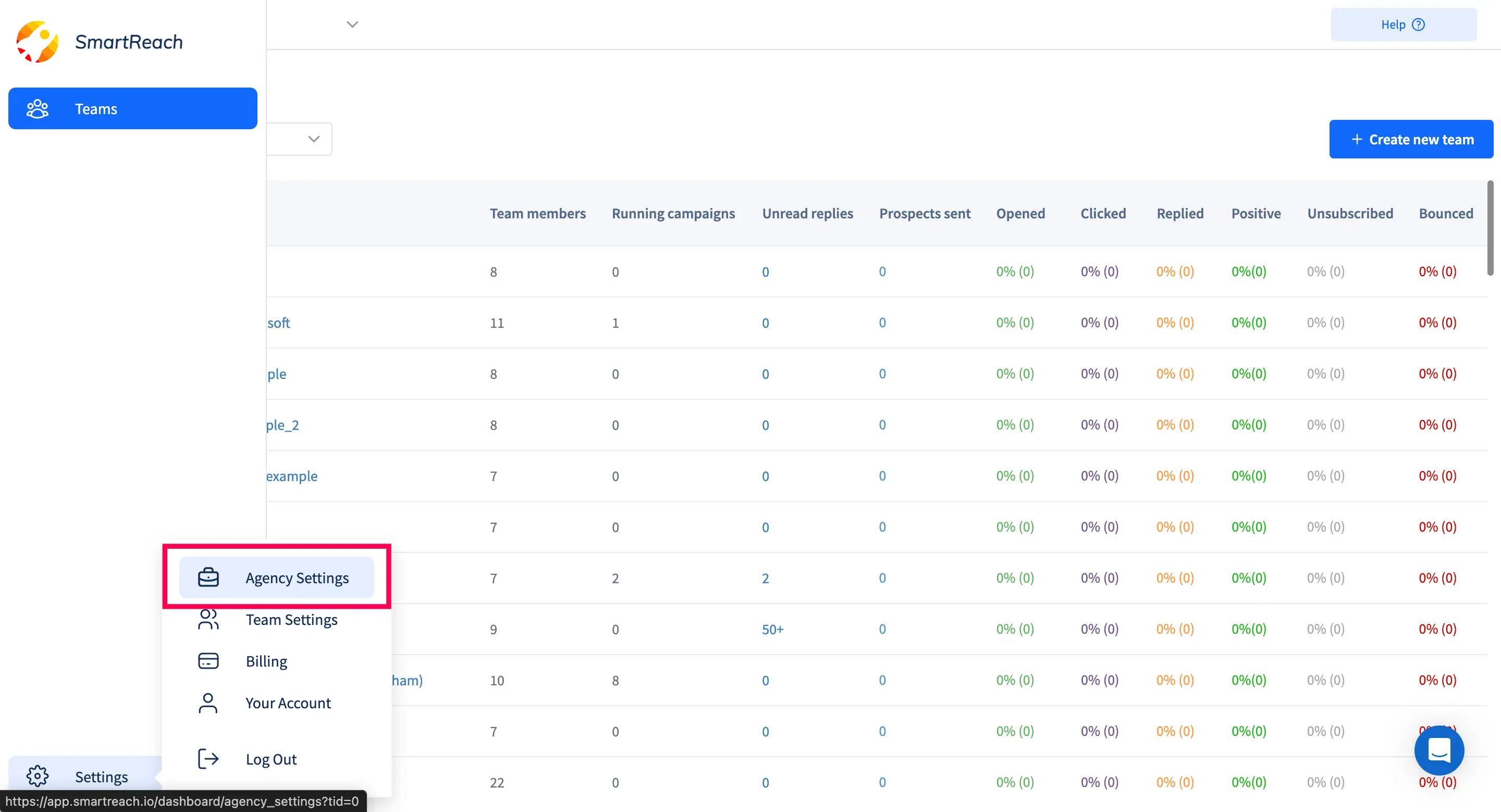
Task: Click Unsubscribed percentage in the 50+ row
Action: [1325, 629]
